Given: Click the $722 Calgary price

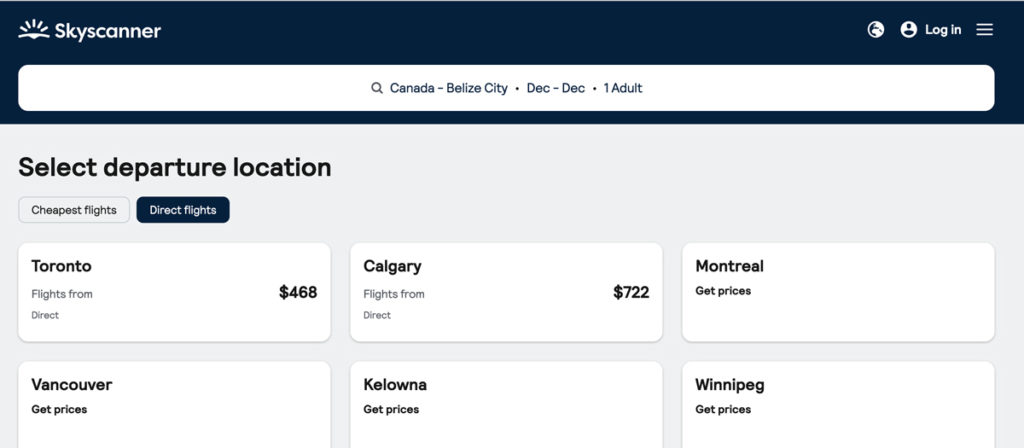Looking at the screenshot, I should pos(631,292).
